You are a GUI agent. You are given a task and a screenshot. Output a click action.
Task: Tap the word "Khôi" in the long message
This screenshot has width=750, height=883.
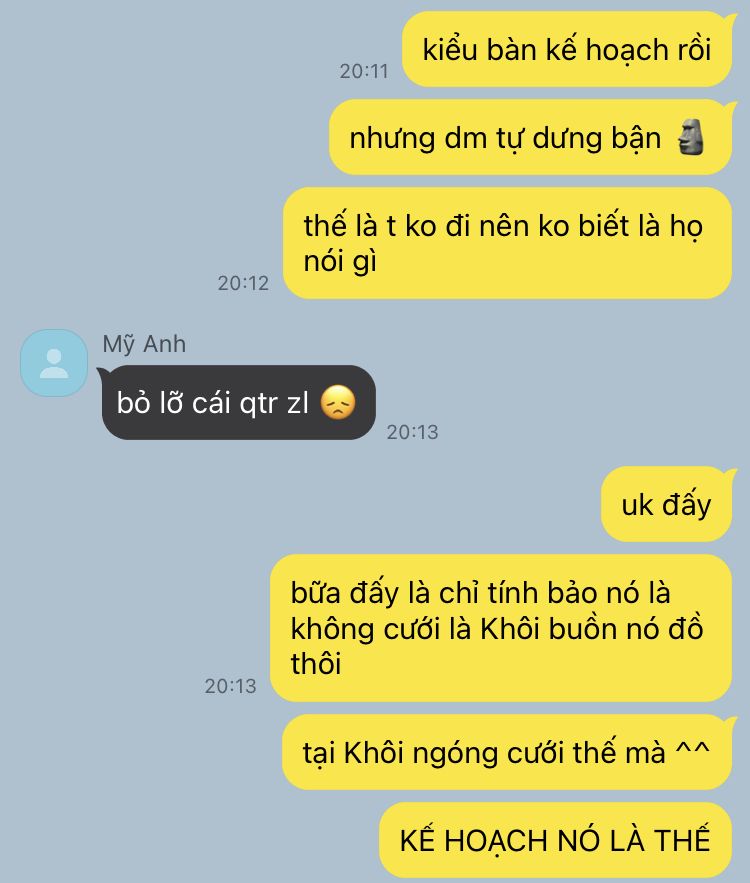coord(510,628)
